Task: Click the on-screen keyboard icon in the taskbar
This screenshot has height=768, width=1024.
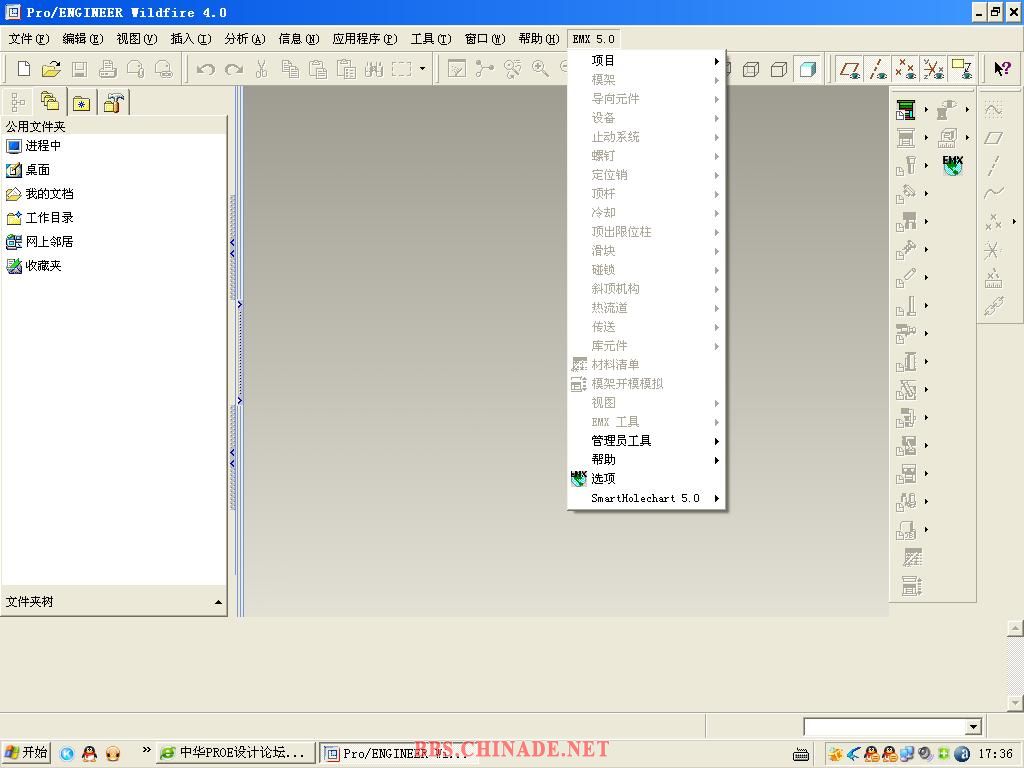Action: click(x=801, y=754)
